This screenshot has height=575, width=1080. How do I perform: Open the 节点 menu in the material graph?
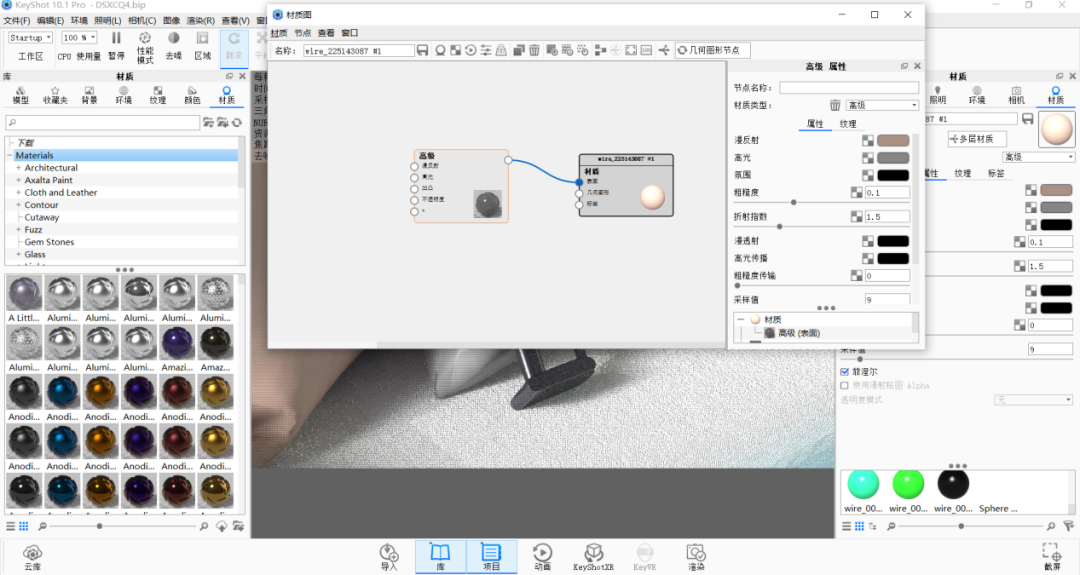coord(302,33)
